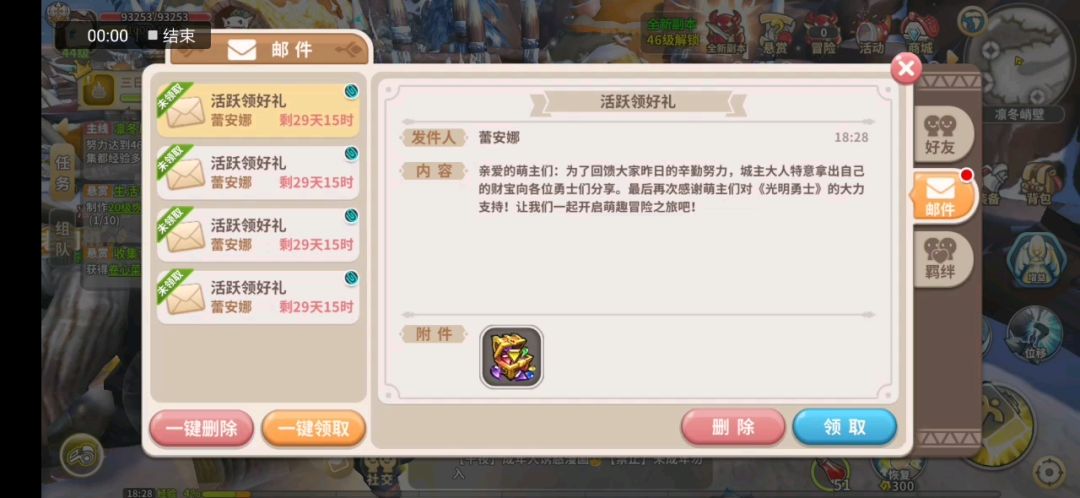Click 一键删除 to delete all mail

(202, 428)
